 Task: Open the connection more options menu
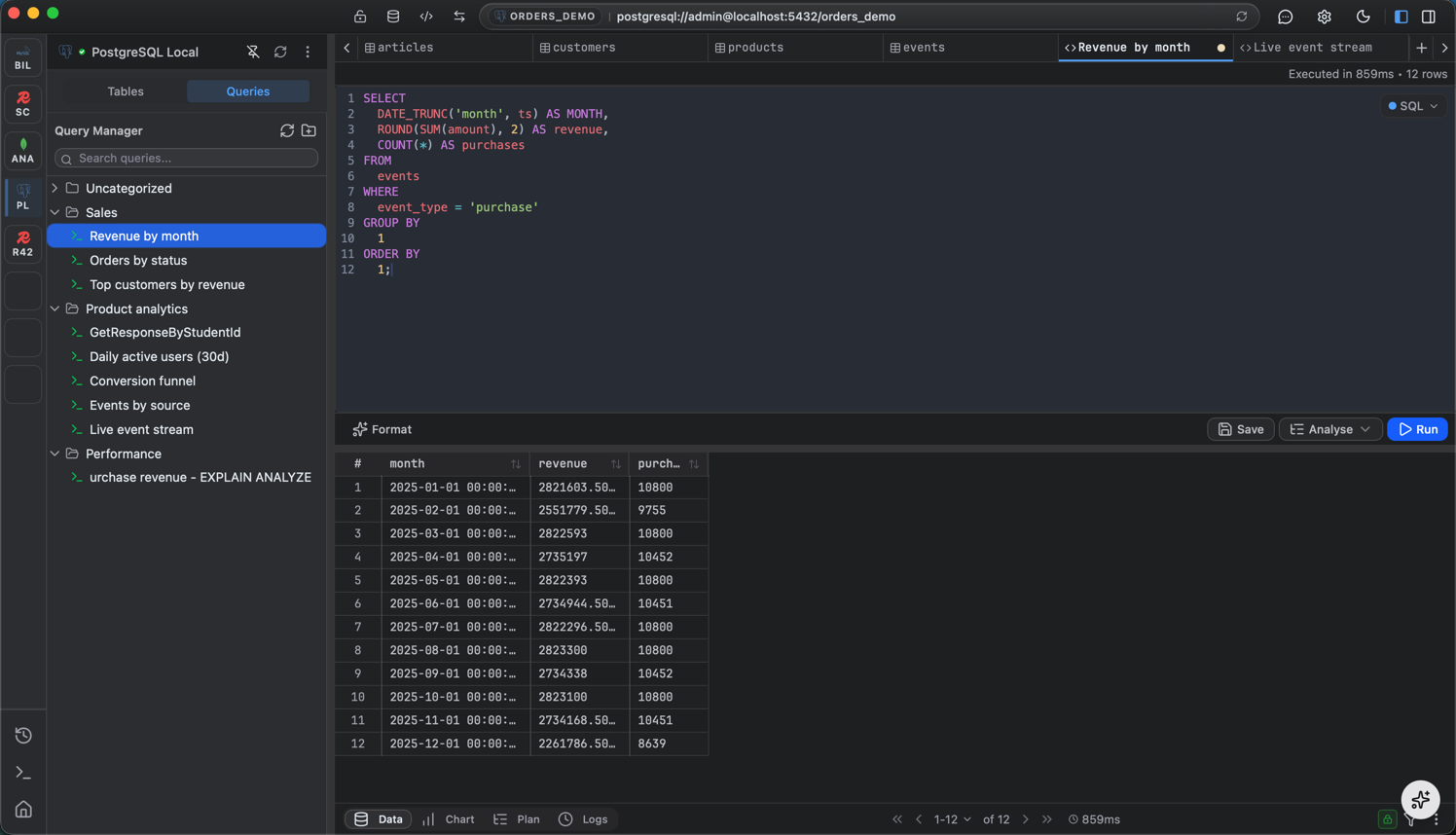point(308,53)
